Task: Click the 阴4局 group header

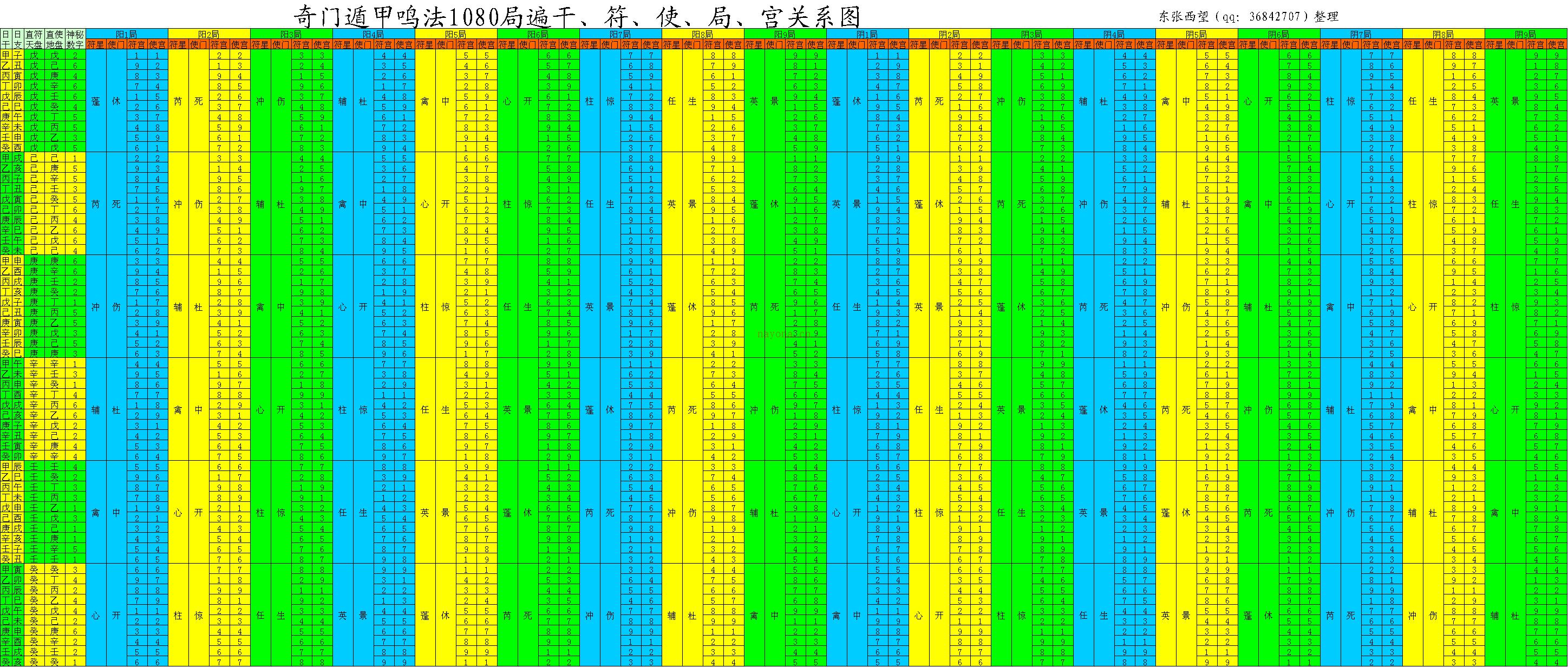Action: tap(1113, 34)
